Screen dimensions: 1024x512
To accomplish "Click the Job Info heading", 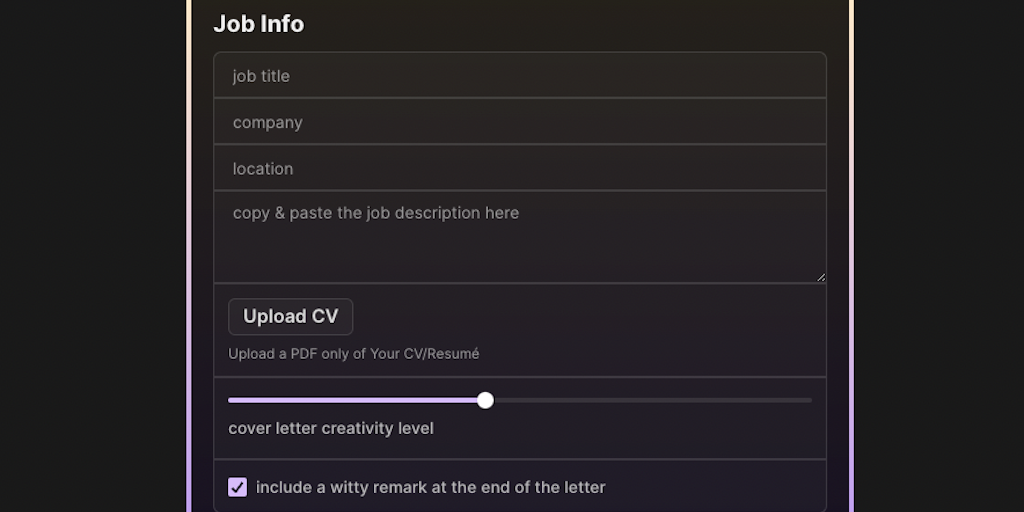I will pyautogui.click(x=258, y=24).
